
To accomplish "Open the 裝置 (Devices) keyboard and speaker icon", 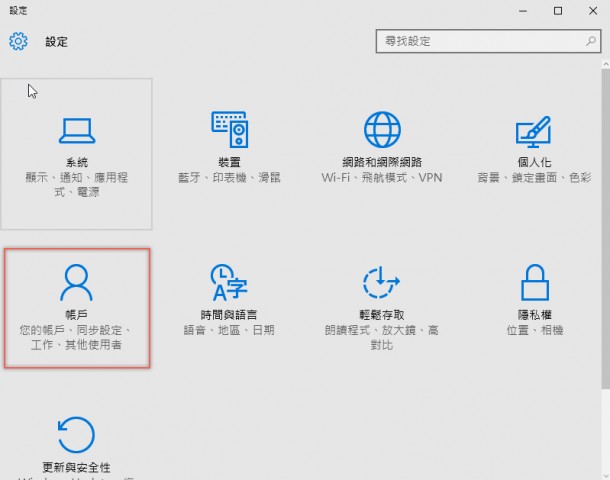I will pyautogui.click(x=230, y=130).
